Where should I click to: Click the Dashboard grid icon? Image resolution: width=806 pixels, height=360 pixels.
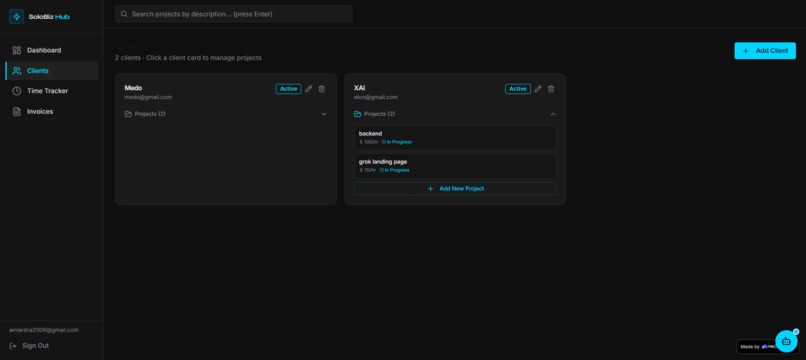[16, 50]
